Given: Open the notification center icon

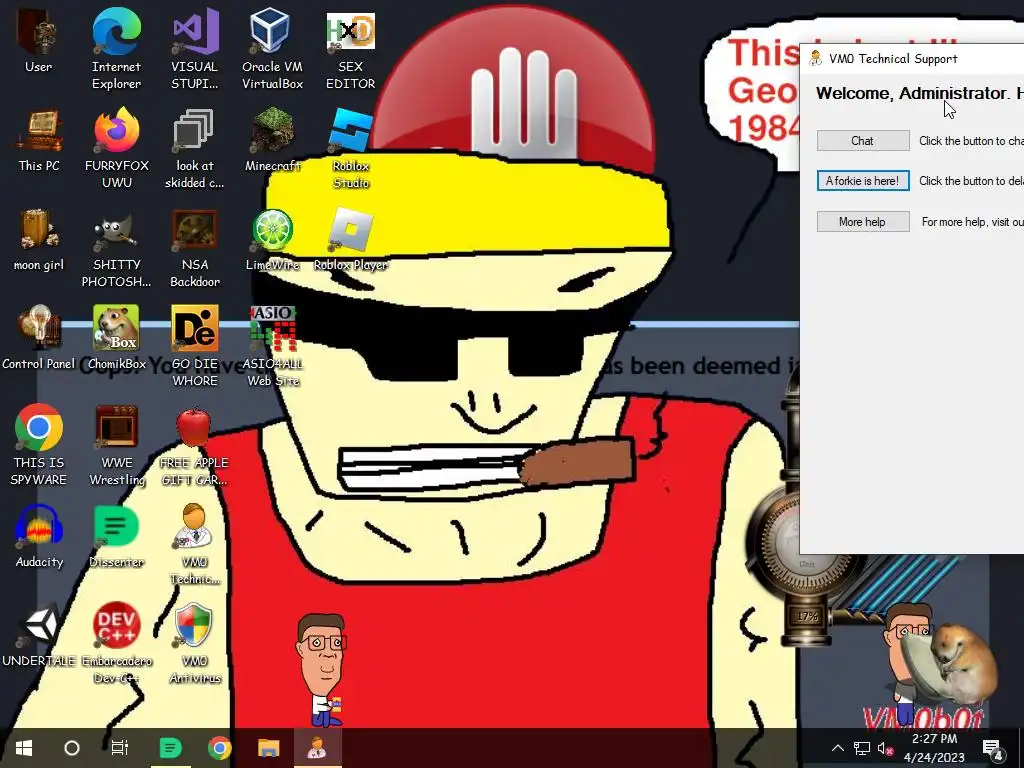Looking at the screenshot, I should 992,748.
